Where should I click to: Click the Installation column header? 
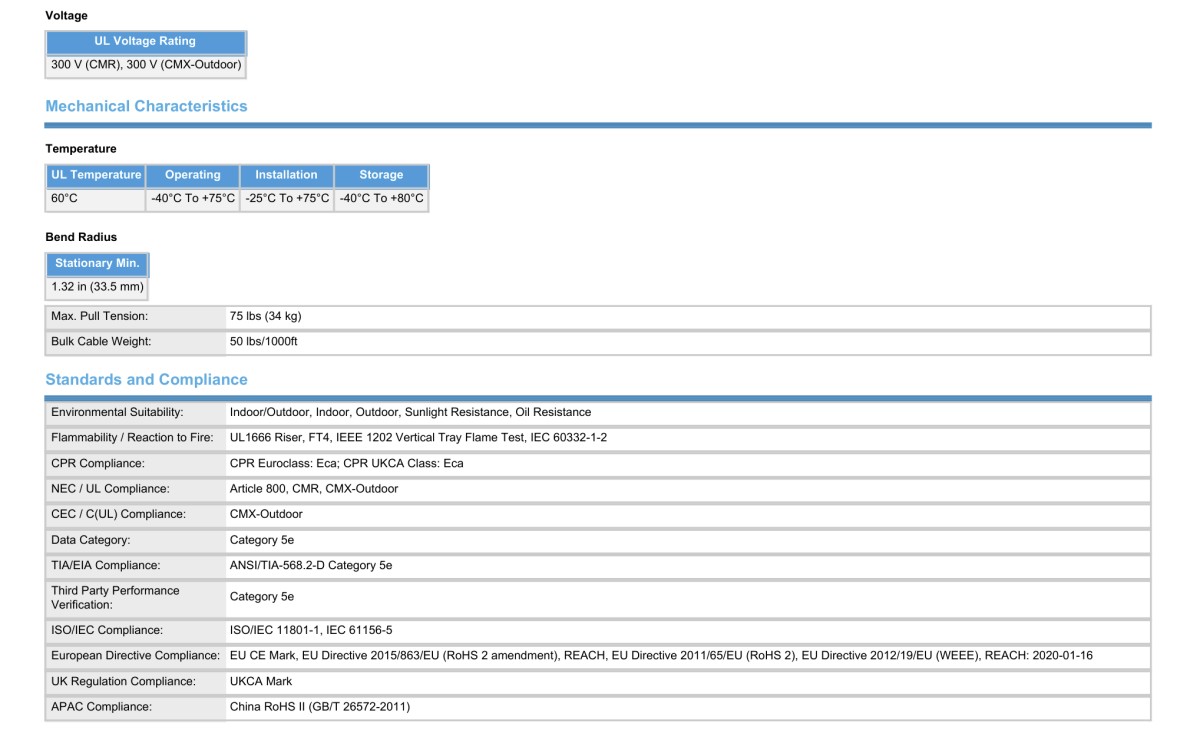tap(286, 175)
